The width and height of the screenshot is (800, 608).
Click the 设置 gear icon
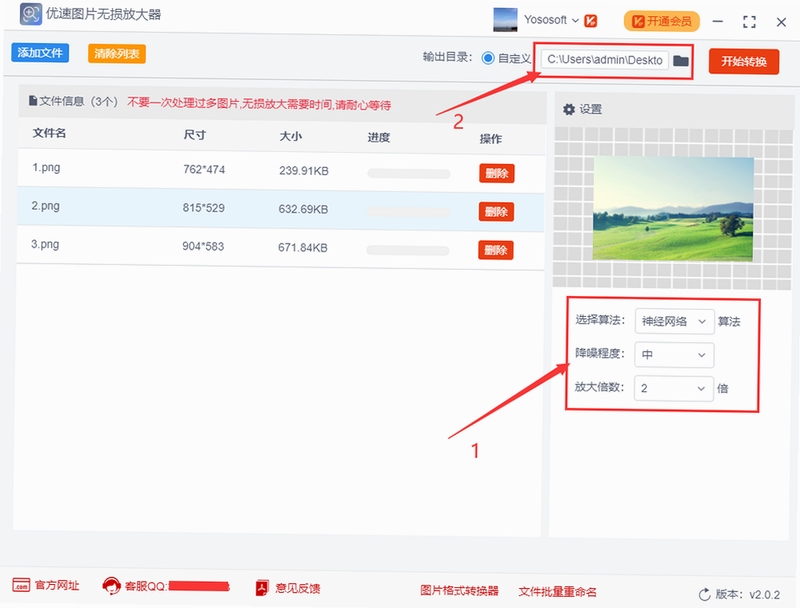point(569,109)
